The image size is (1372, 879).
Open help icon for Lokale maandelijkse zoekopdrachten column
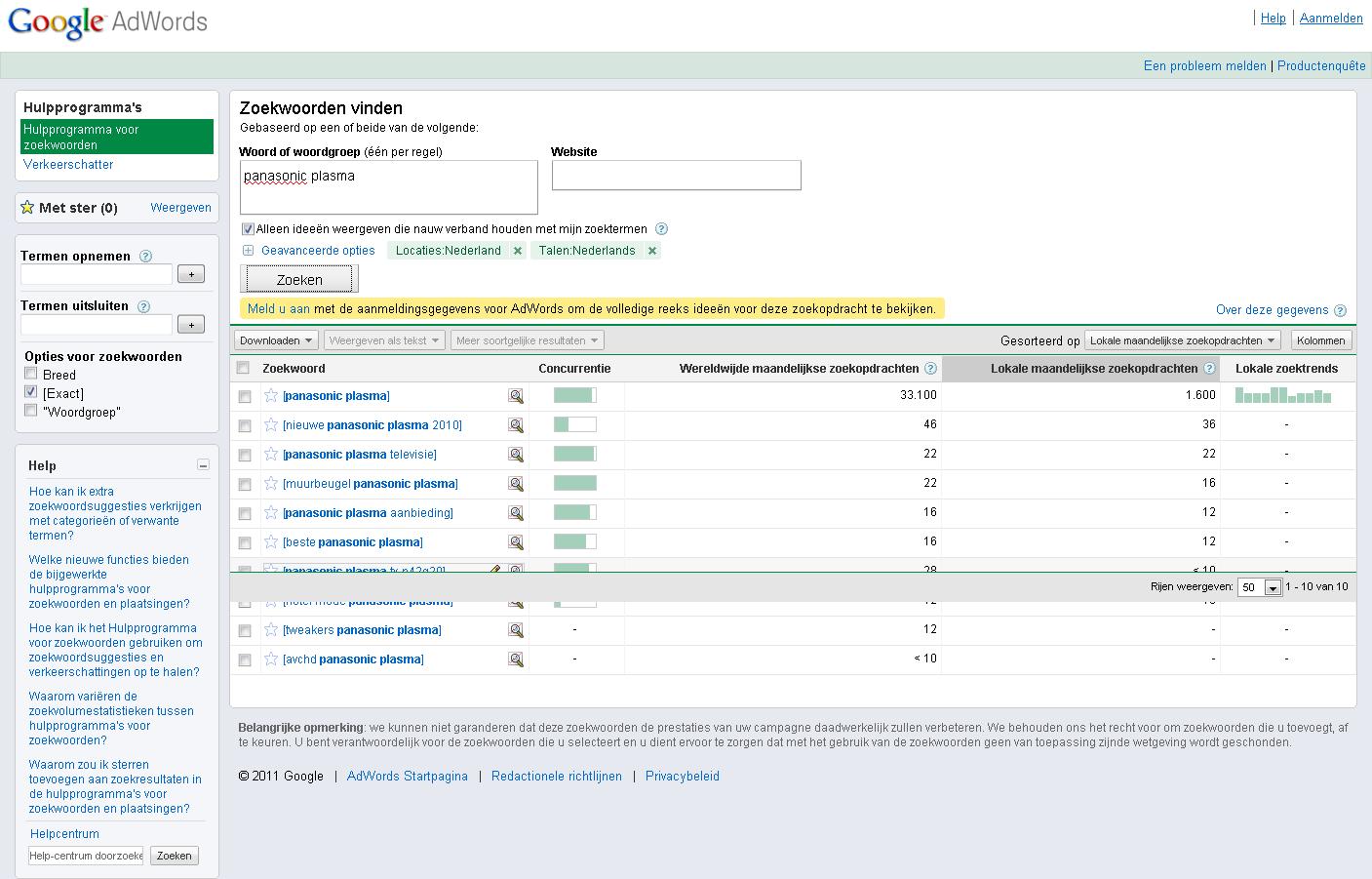click(x=1210, y=369)
